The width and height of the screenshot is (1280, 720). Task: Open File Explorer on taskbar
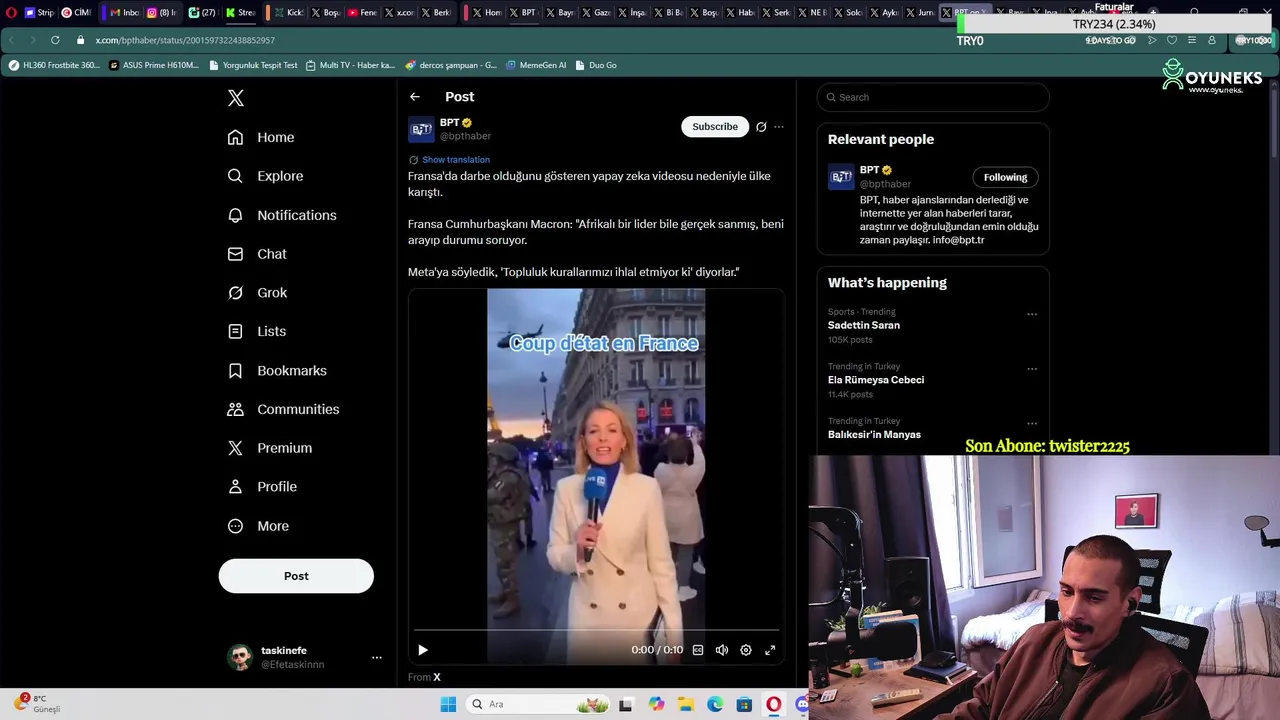click(x=686, y=704)
